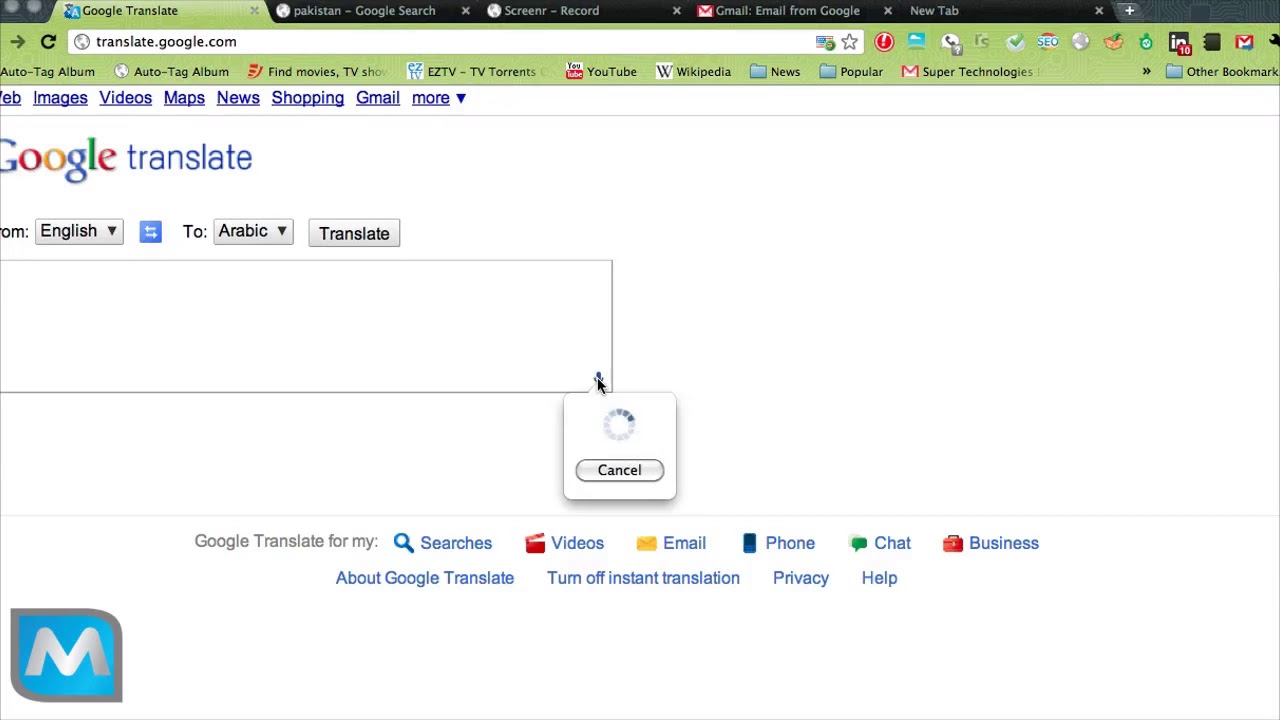Open the phone bubble extension icon
The image size is (1280, 720).
[x=950, y=42]
